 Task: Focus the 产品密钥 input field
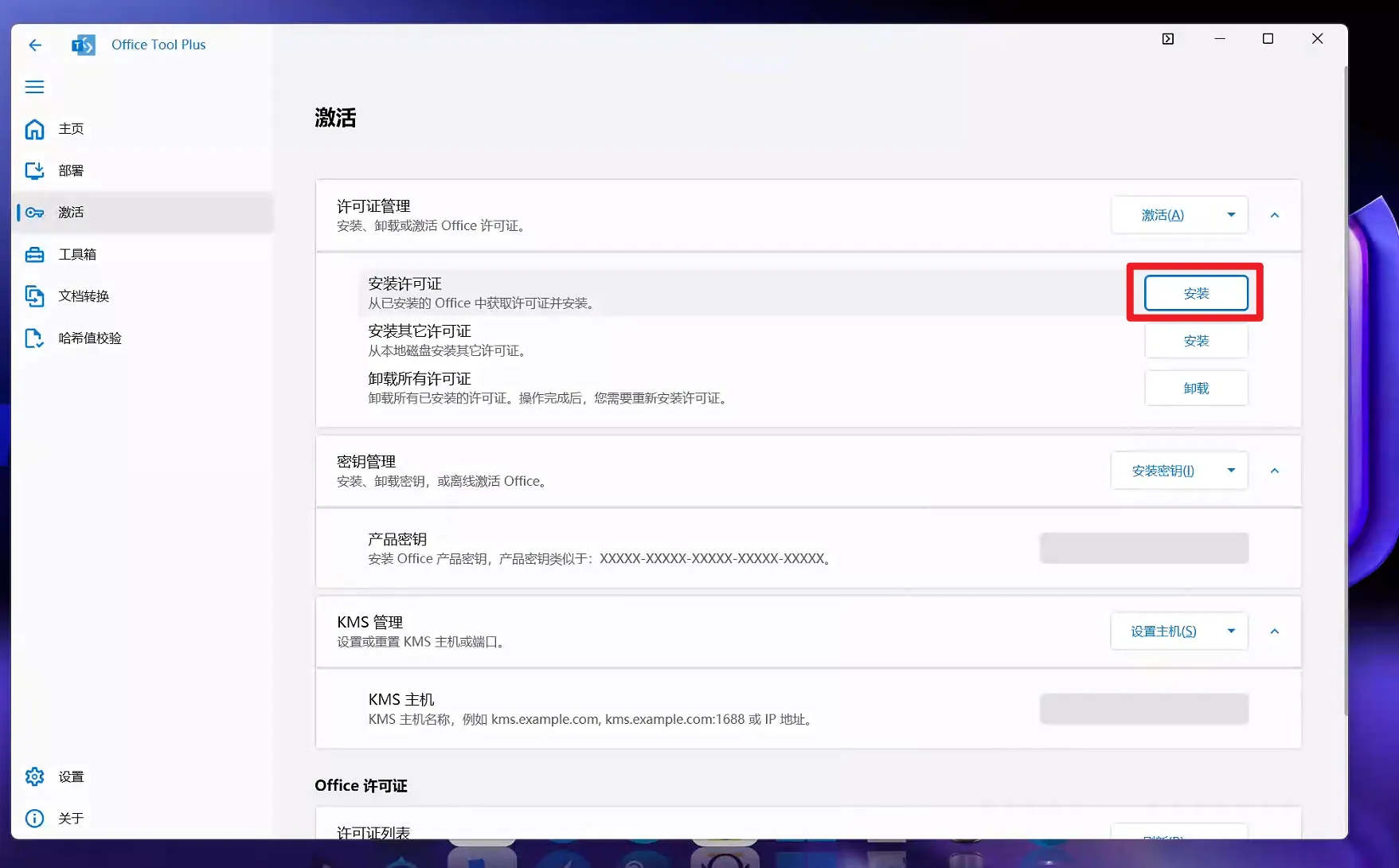[x=1144, y=548]
